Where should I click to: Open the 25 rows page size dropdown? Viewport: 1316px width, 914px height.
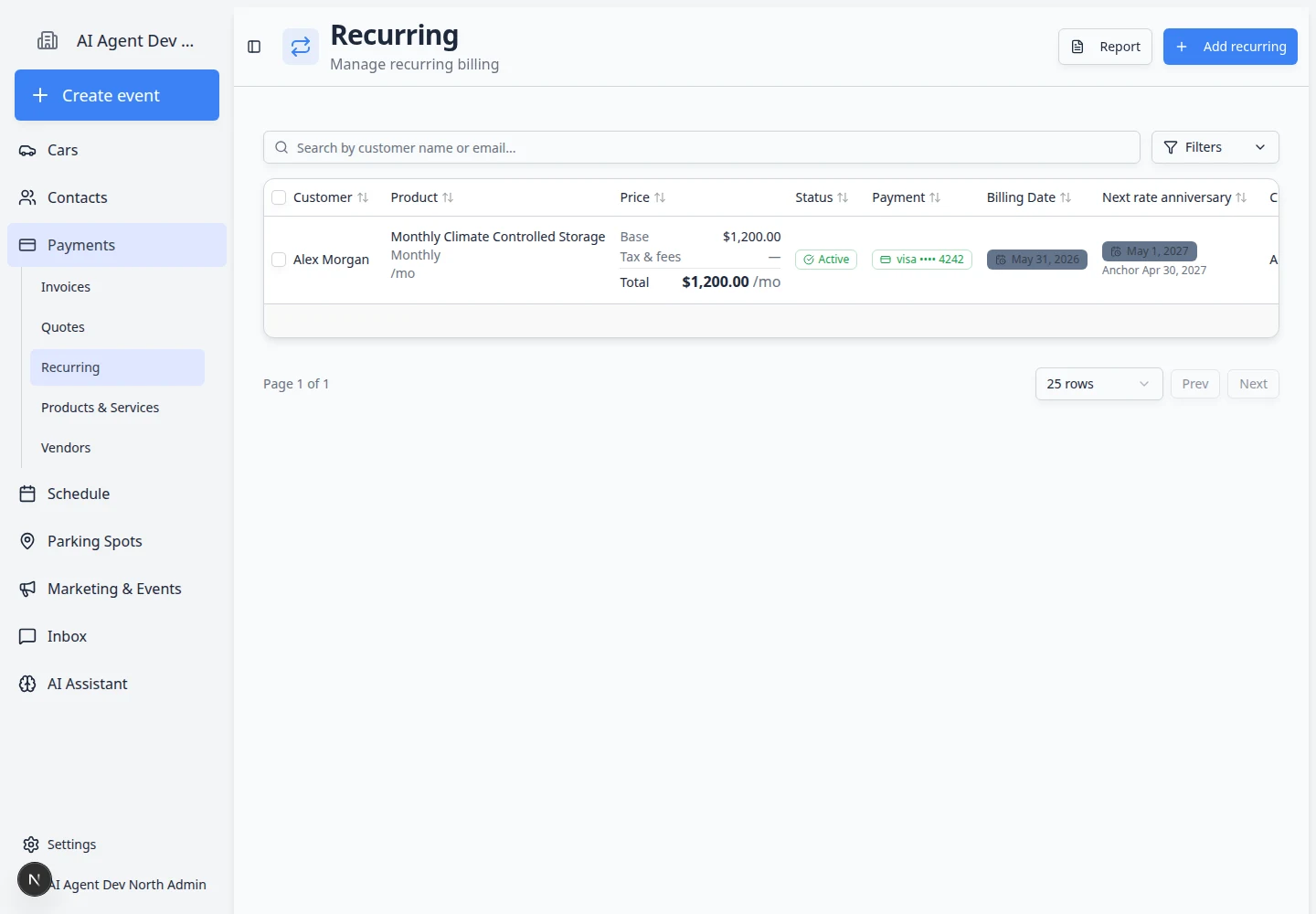point(1098,384)
